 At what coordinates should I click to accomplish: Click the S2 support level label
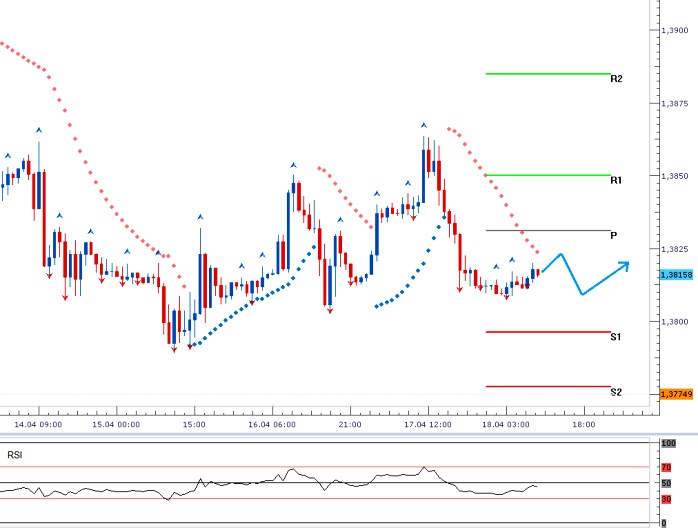coord(616,392)
